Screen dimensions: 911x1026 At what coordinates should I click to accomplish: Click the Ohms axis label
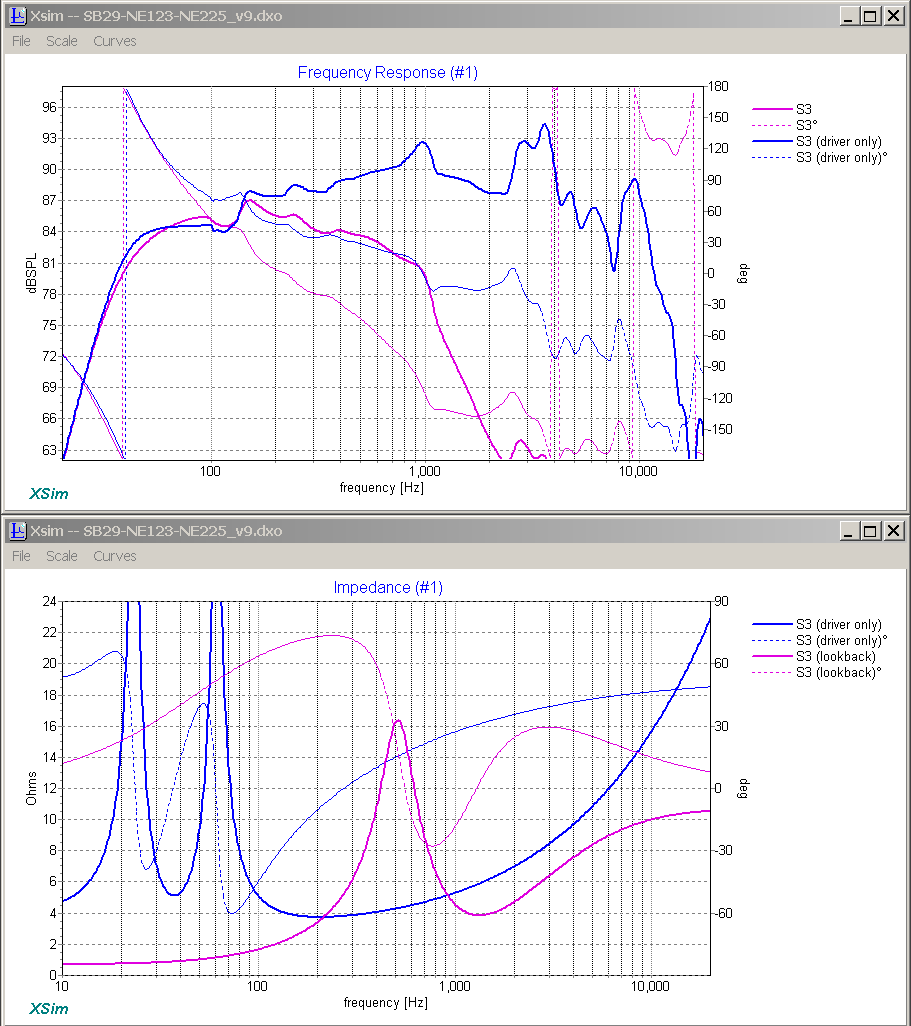31,788
